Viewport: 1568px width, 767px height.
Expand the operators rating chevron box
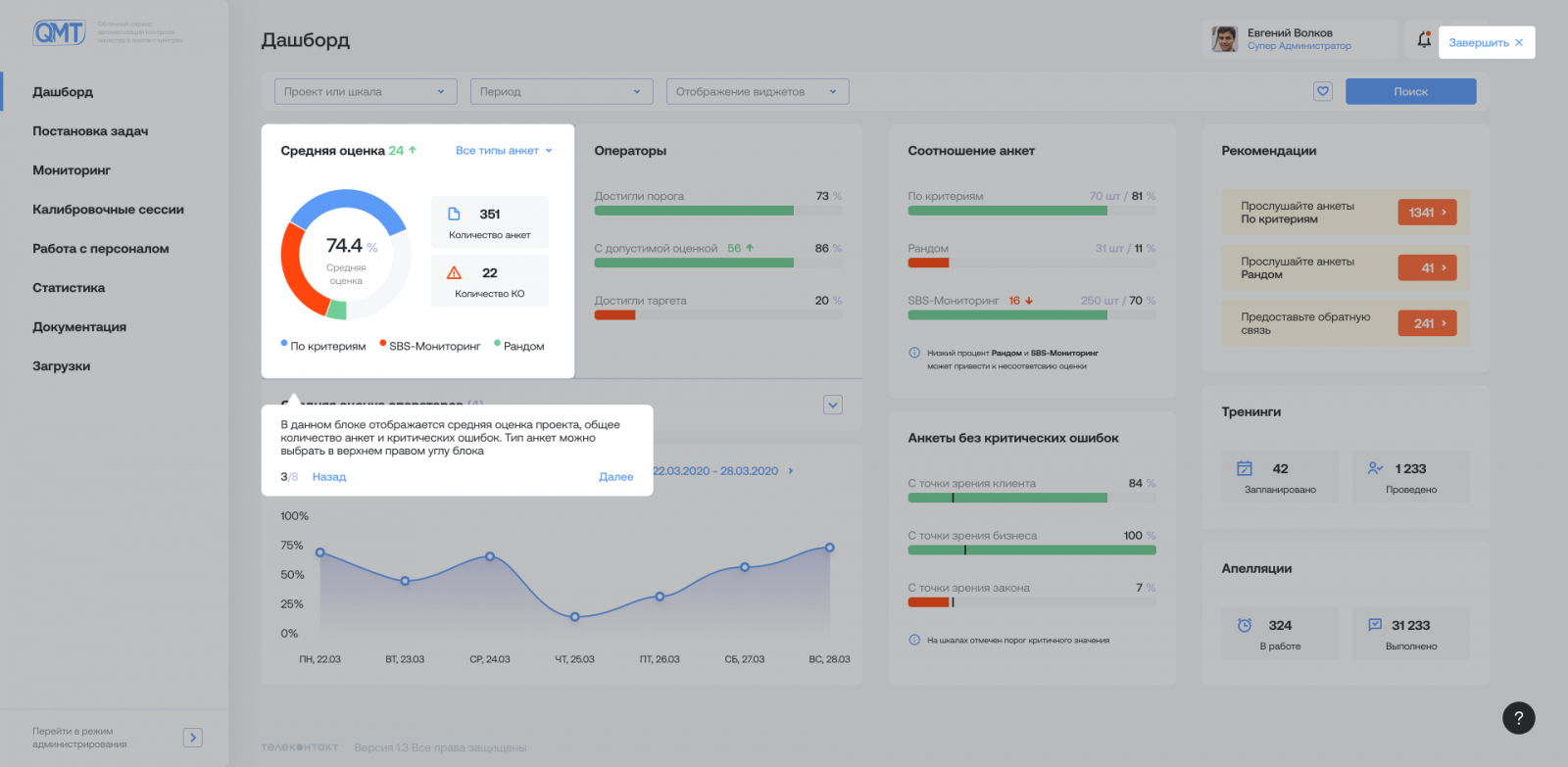click(x=833, y=405)
